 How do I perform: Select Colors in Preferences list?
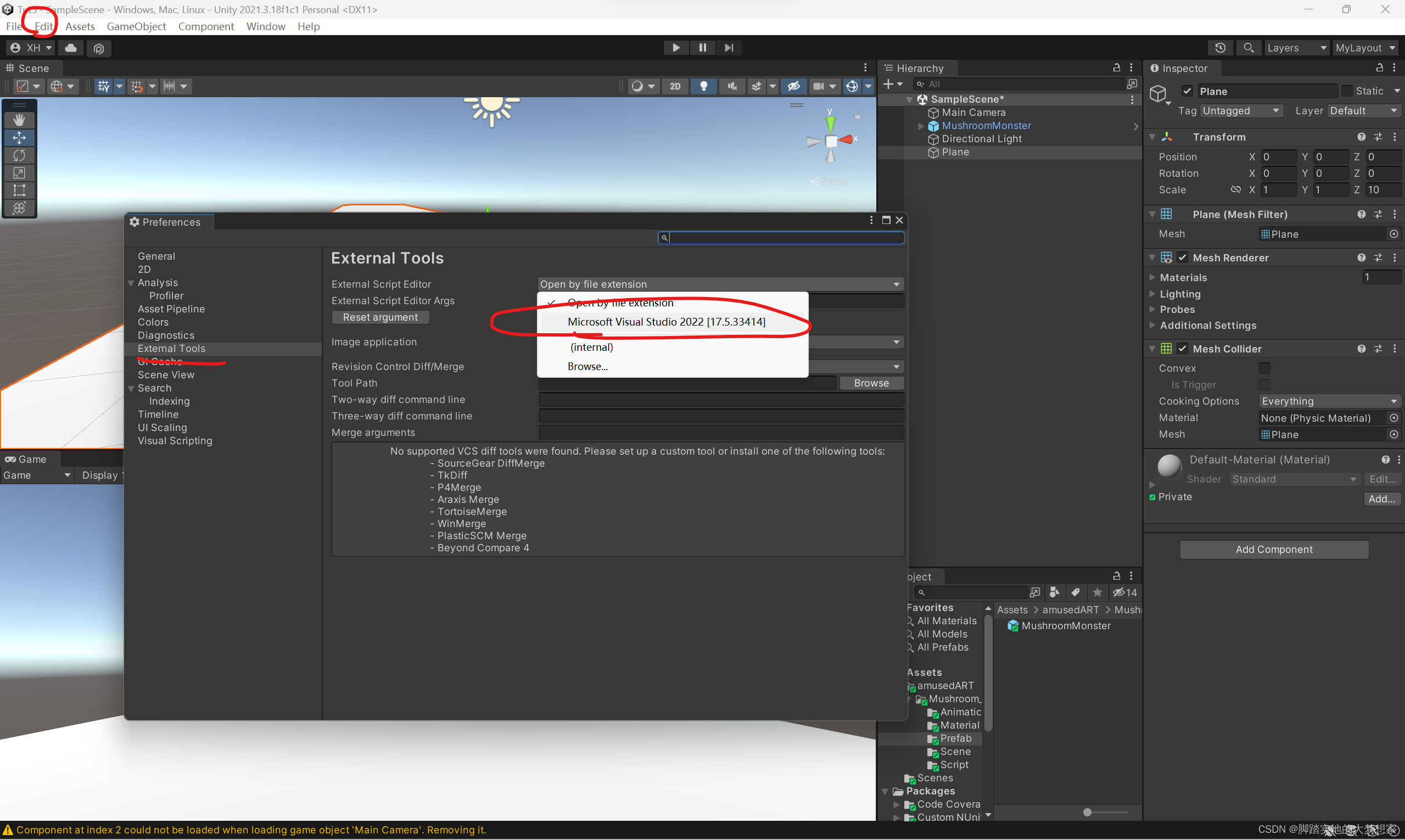(153, 322)
